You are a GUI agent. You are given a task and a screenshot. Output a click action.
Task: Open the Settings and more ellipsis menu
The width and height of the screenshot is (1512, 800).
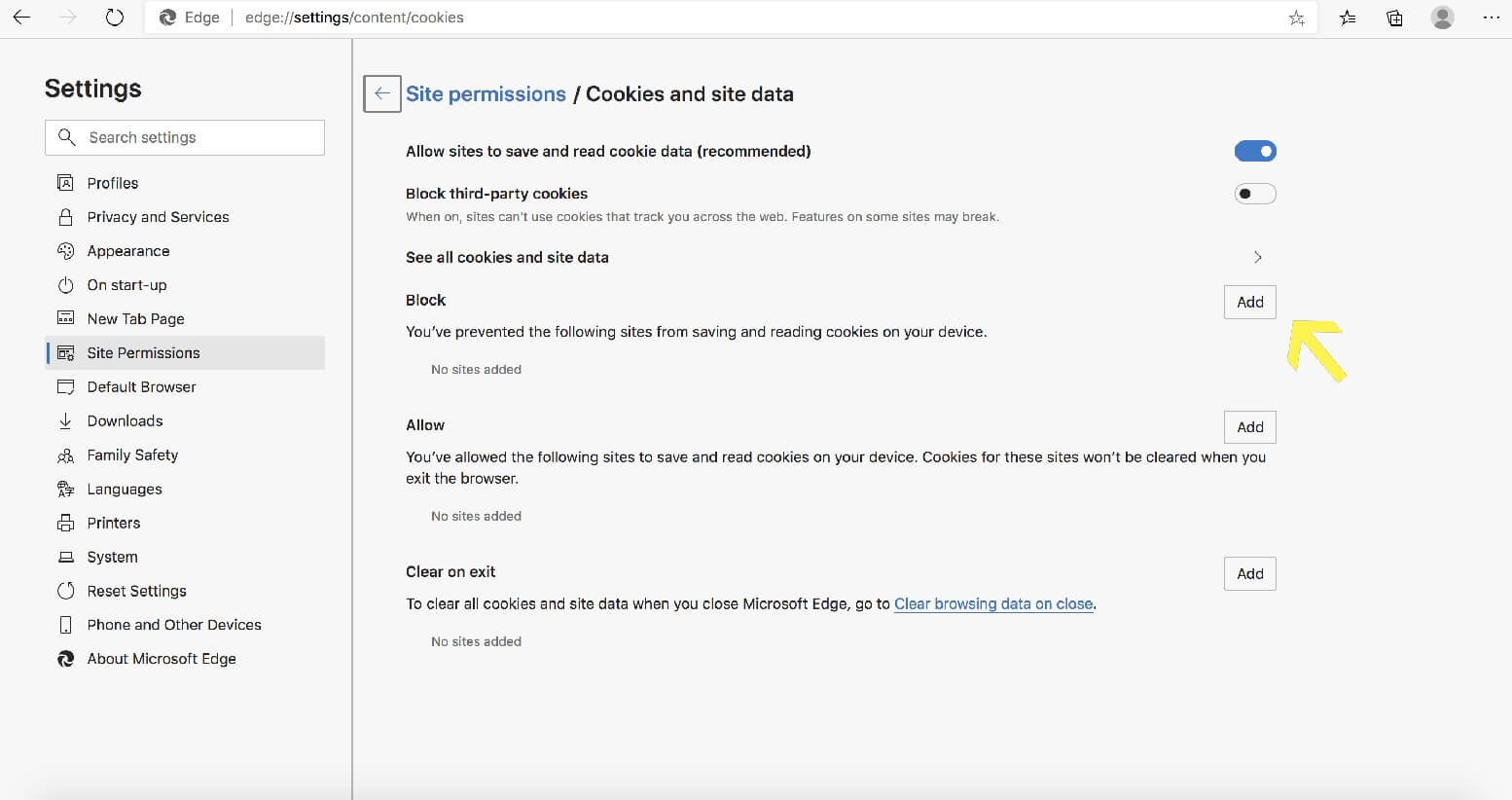(x=1491, y=18)
